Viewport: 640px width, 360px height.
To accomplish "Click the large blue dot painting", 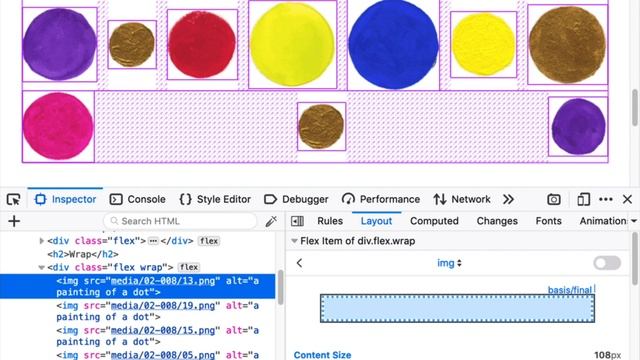I will click(393, 44).
